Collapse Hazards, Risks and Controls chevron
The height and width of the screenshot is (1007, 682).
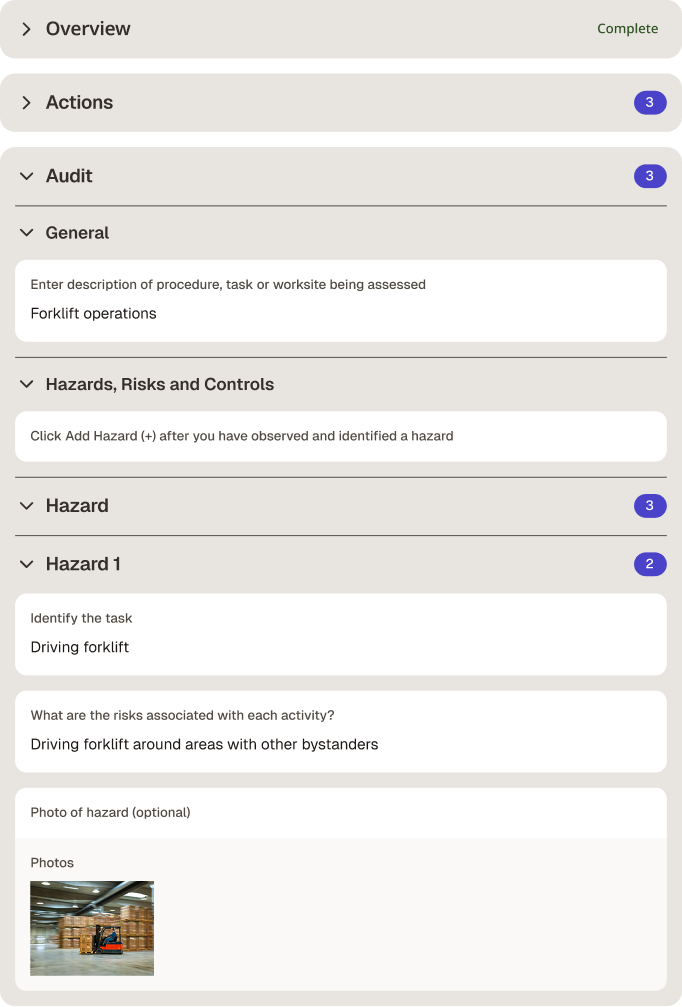coord(26,384)
